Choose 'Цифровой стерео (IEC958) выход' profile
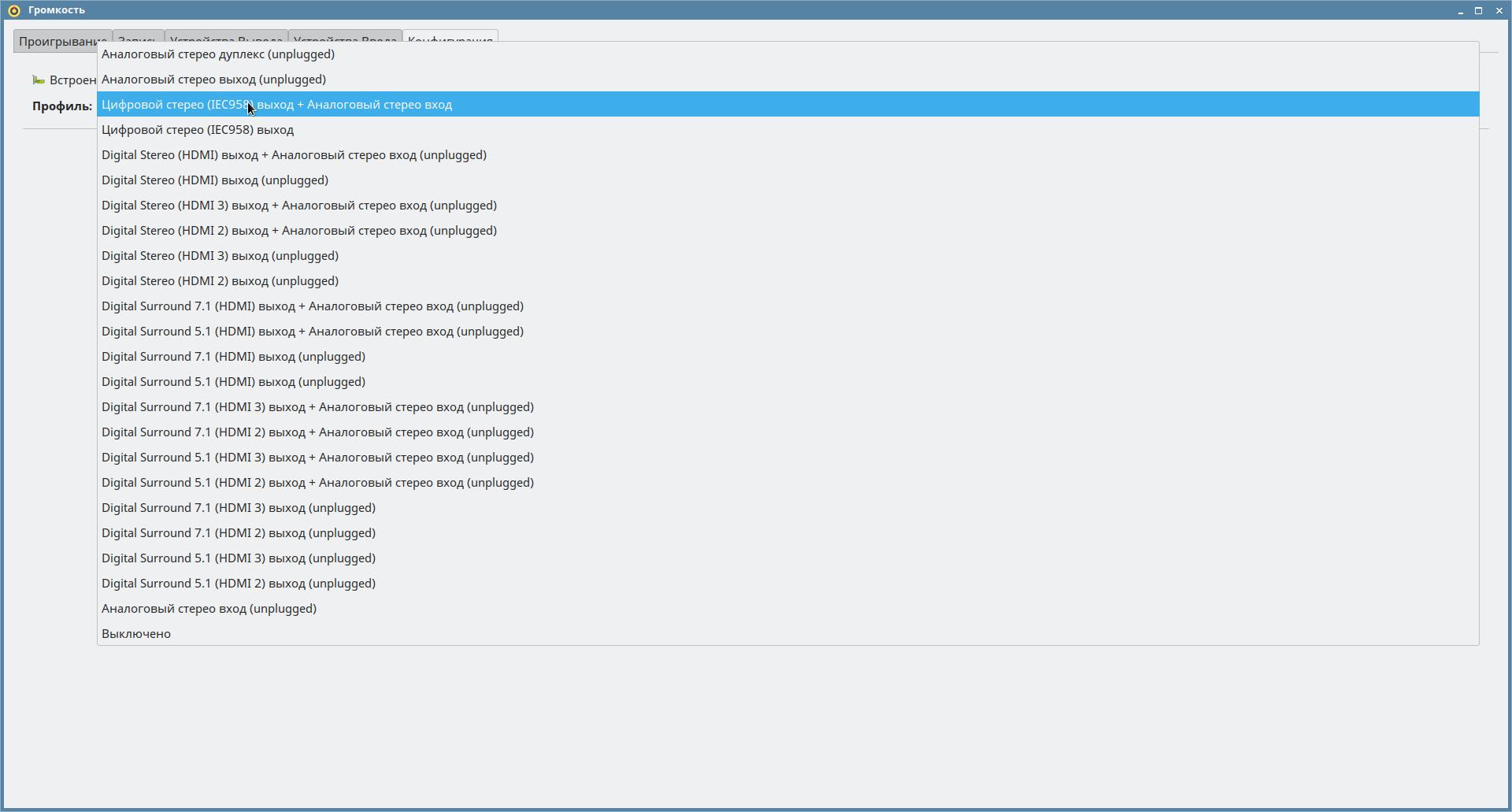The height and width of the screenshot is (812, 1512). 787,130
